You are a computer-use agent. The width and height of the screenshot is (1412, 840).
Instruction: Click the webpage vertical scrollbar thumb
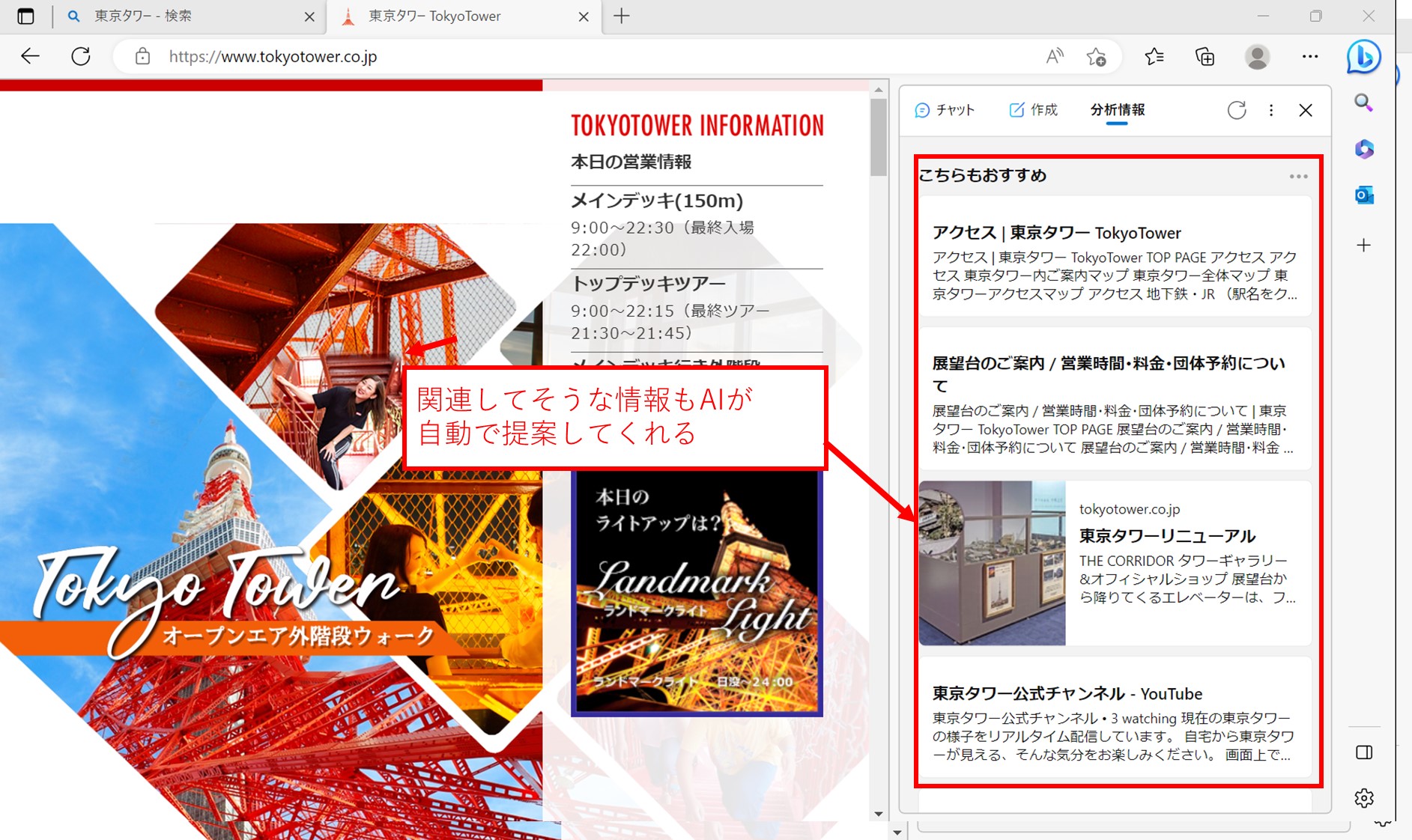[879, 137]
